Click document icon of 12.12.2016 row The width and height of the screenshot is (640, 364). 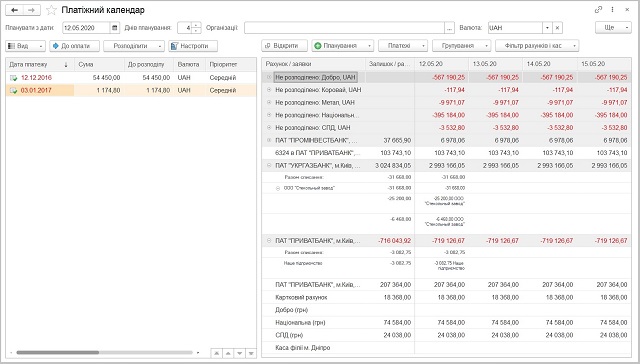[13, 78]
